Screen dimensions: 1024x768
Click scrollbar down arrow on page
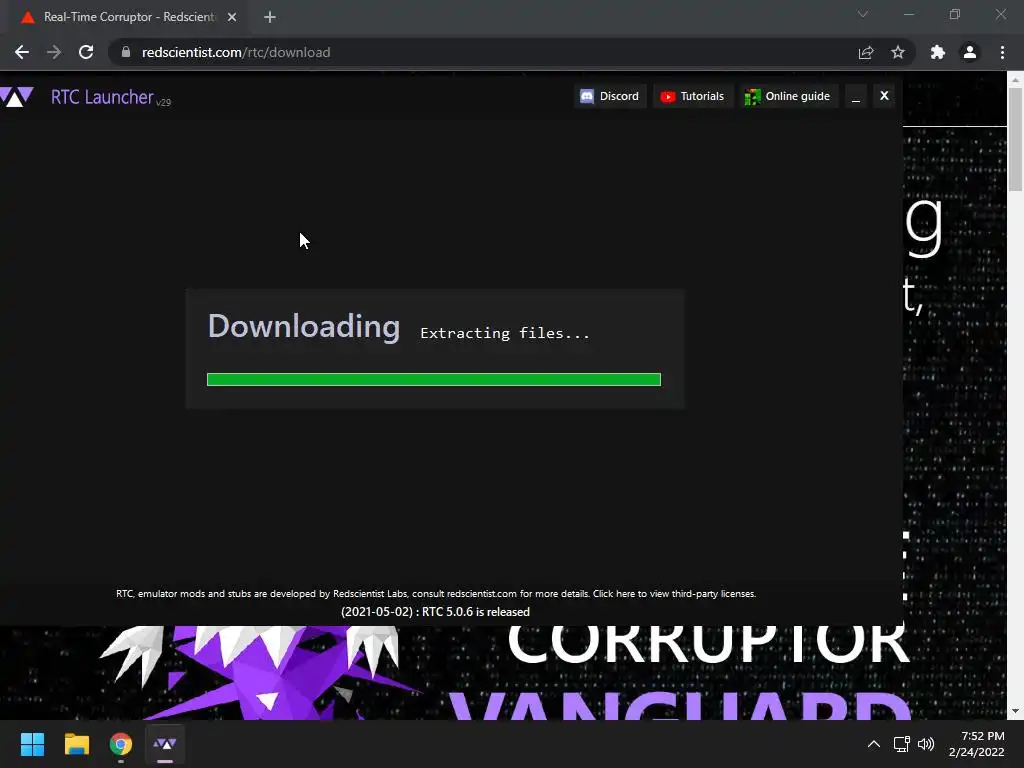pyautogui.click(x=1015, y=711)
